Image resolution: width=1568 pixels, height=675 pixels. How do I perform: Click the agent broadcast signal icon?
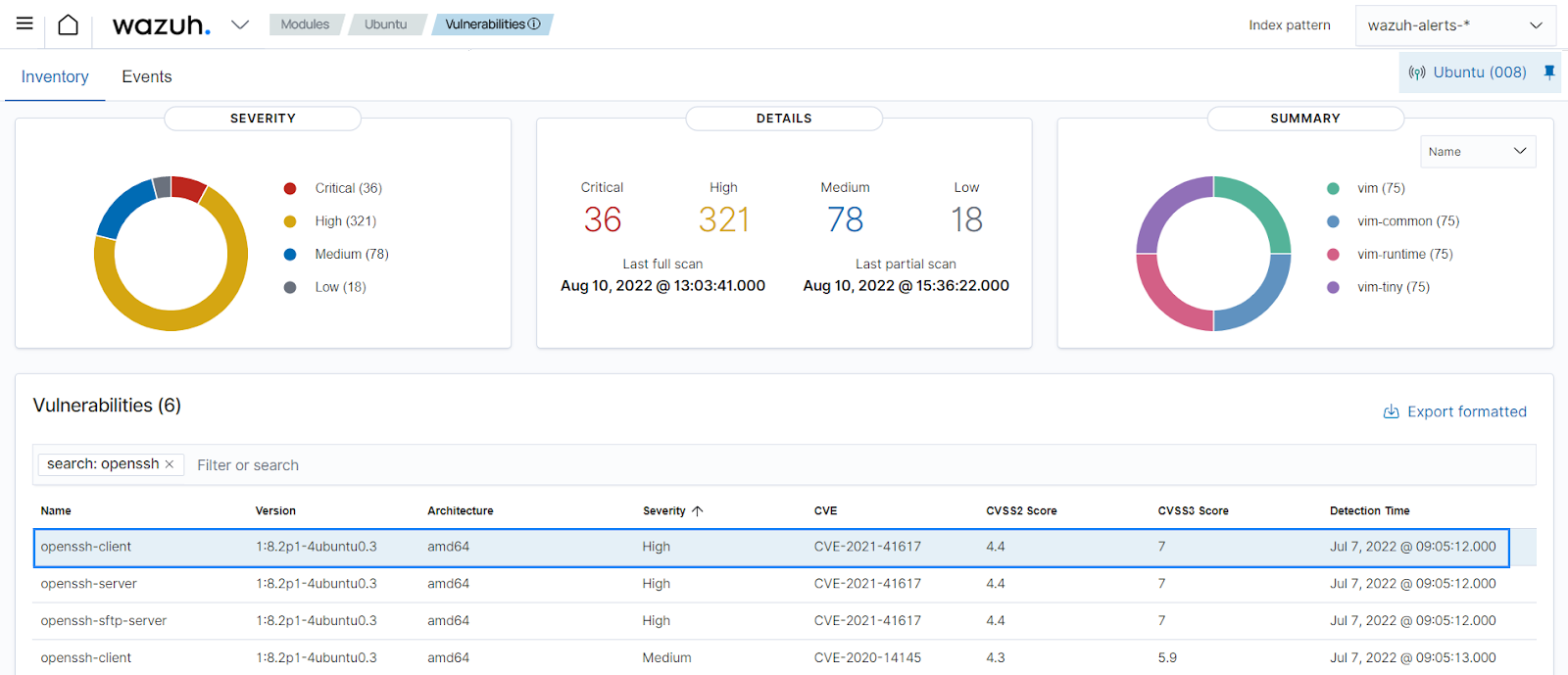tap(1417, 72)
